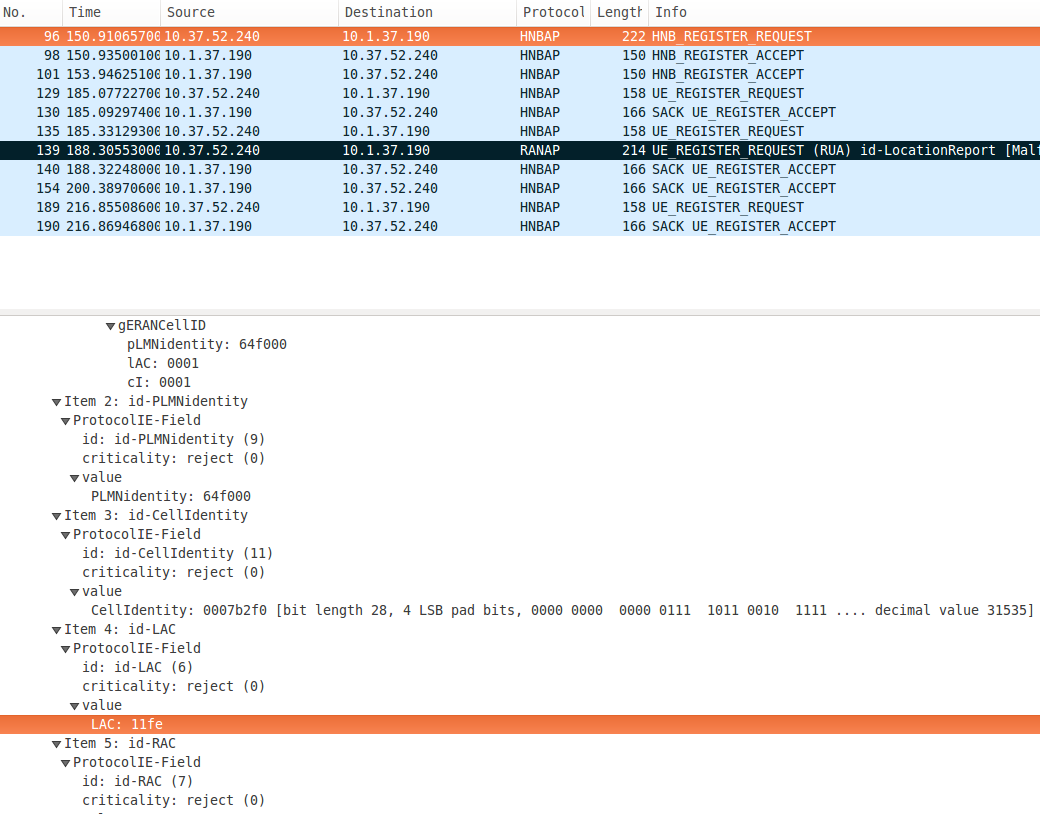Sort packets by the No. column header

pos(31,13)
